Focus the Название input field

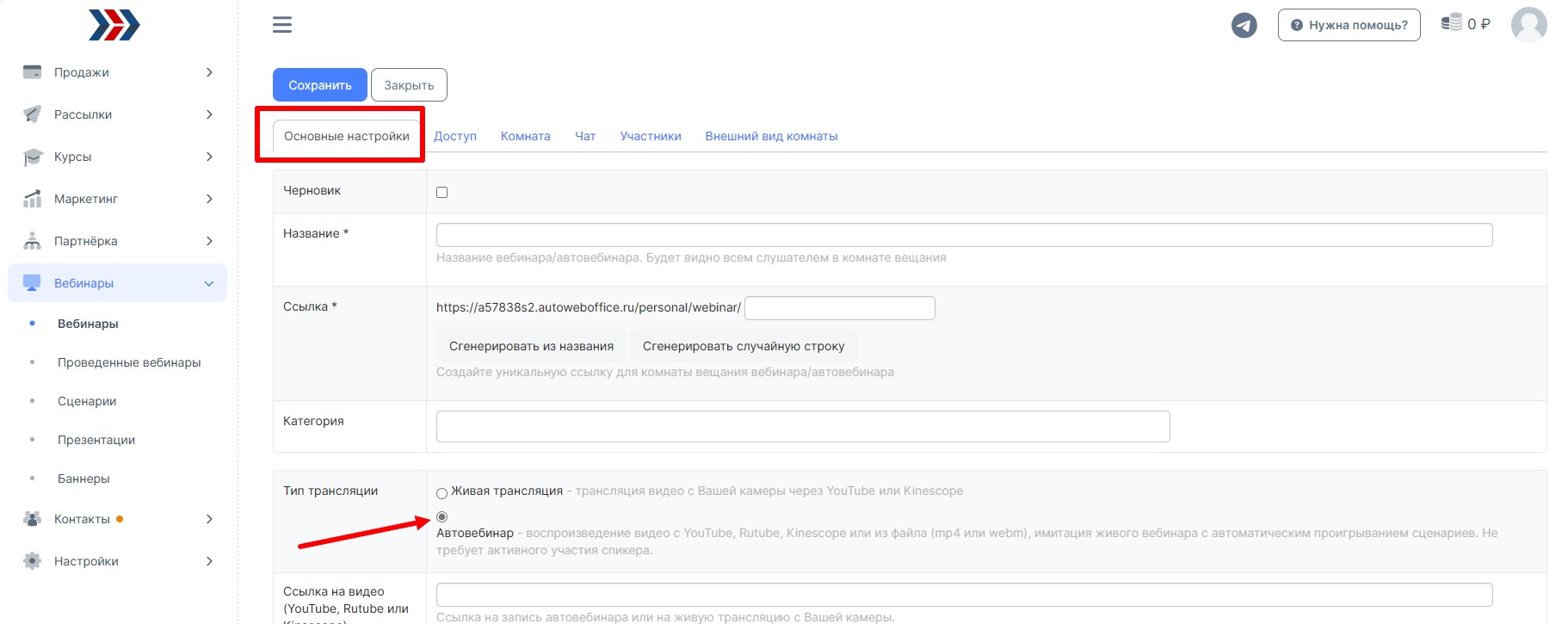pyautogui.click(x=964, y=235)
